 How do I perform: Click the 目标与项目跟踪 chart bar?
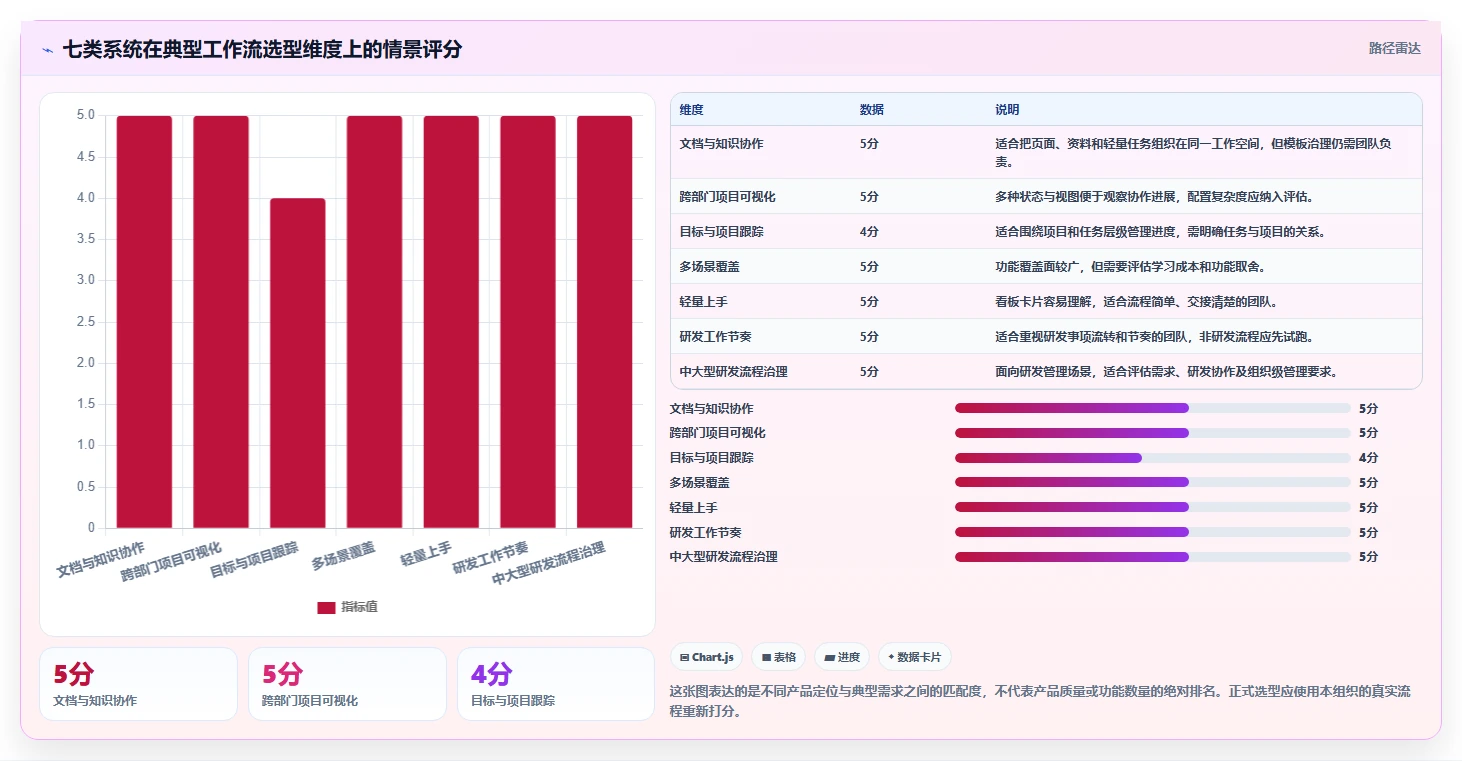298,363
